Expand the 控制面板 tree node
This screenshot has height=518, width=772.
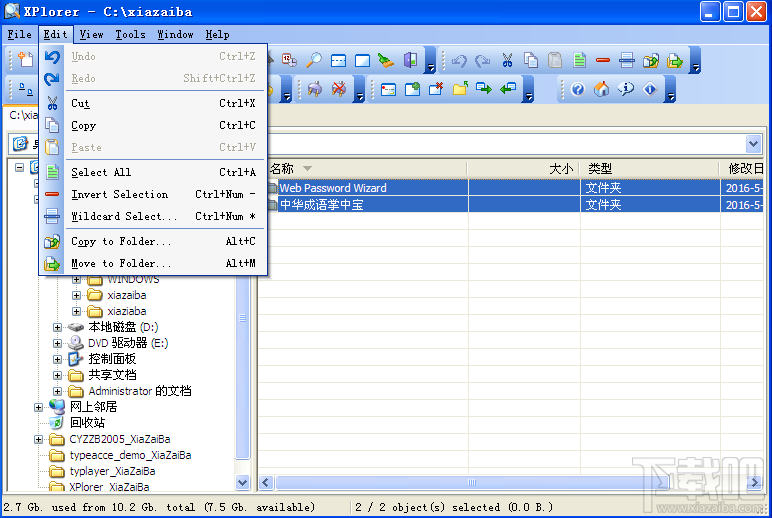click(57, 359)
